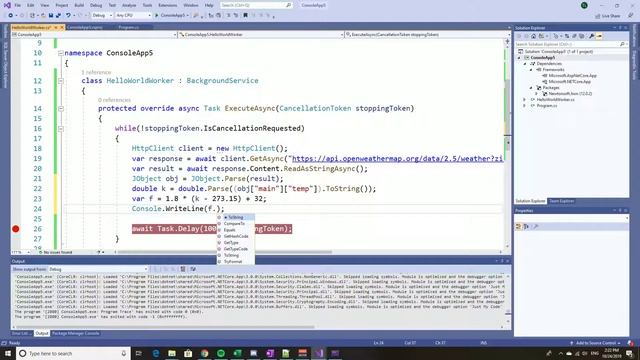The image size is (640, 360).
Task: Click the Save icon in the toolbar
Action: coord(51,16)
